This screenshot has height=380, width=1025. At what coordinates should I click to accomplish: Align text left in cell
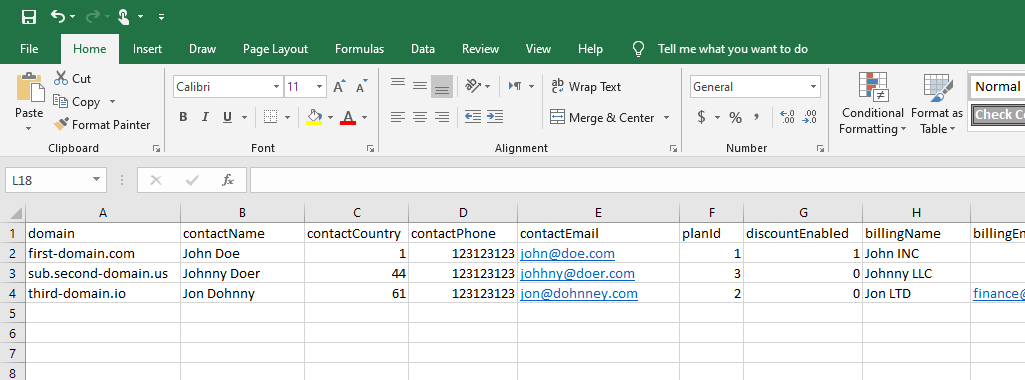point(397,117)
